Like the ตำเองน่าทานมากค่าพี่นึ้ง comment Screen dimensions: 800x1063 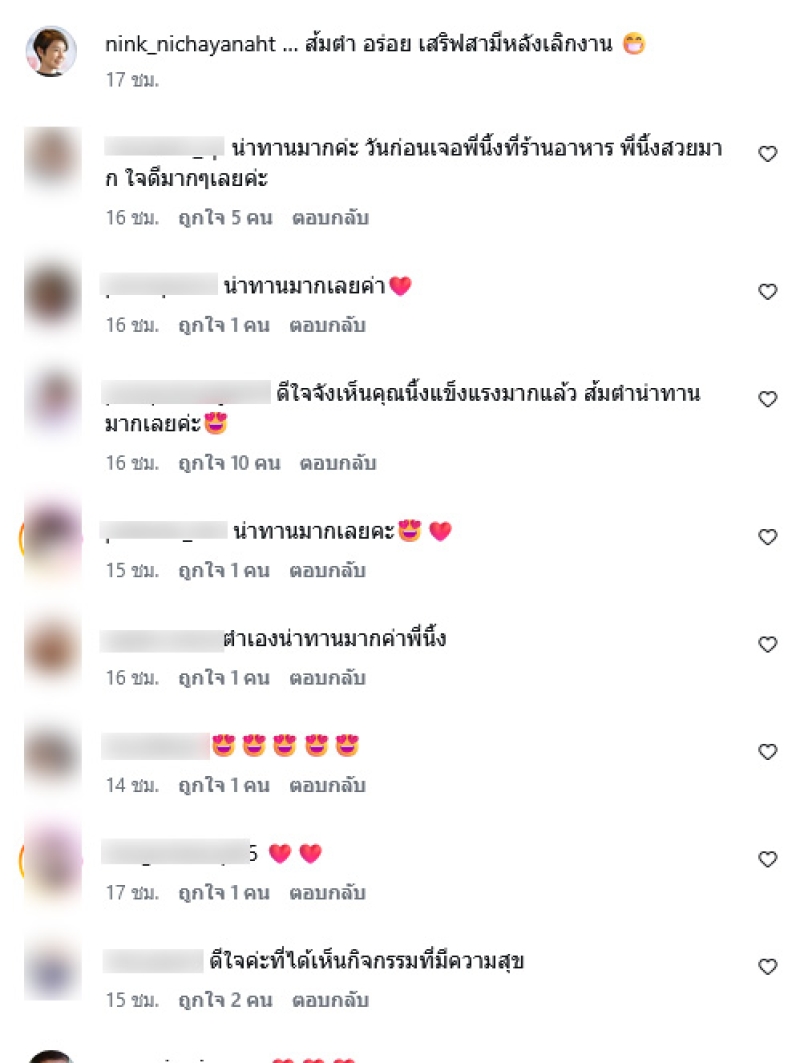click(x=767, y=644)
